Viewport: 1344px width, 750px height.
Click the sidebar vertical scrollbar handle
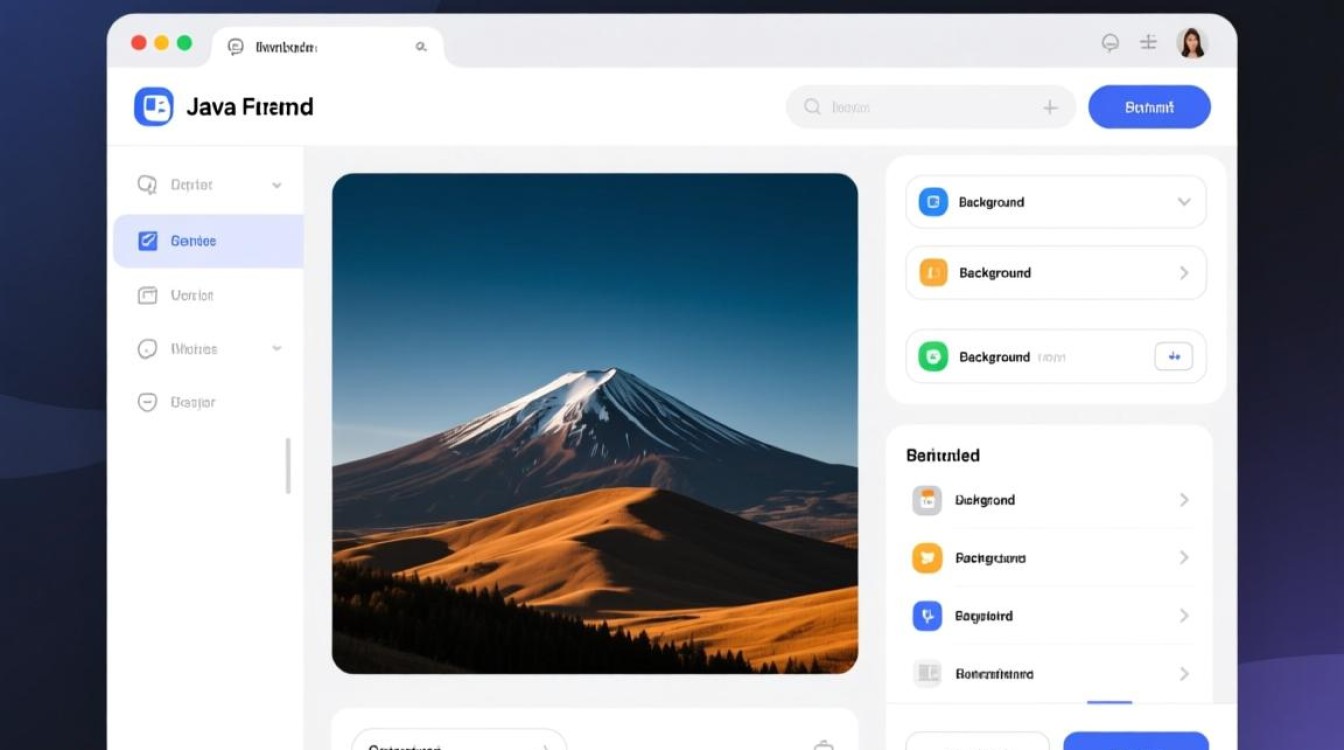pyautogui.click(x=288, y=466)
